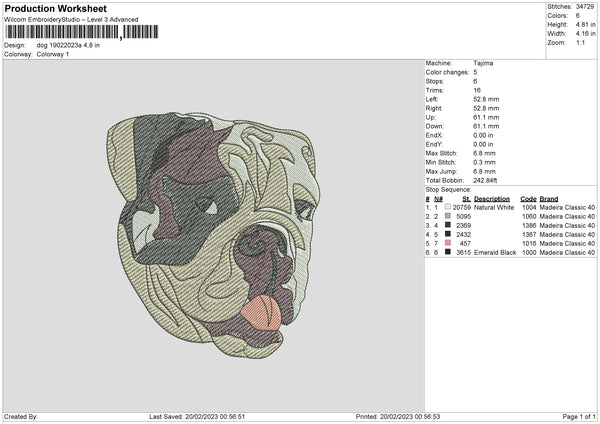The width and height of the screenshot is (600, 424).
Task: Click the 'Code' column header
Action: coord(528,199)
